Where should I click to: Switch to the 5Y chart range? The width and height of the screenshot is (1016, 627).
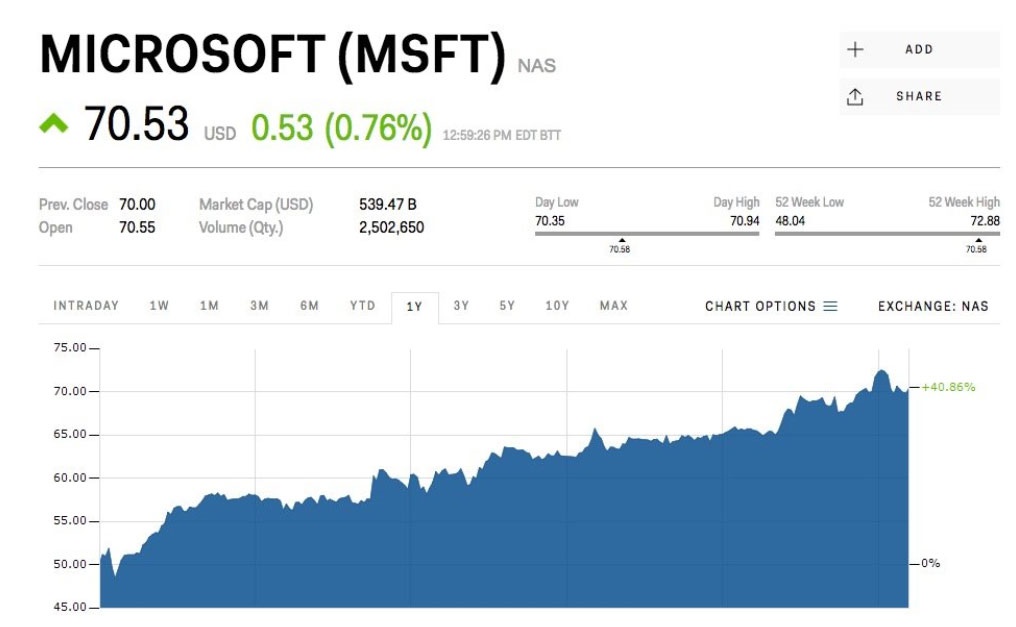tap(507, 306)
